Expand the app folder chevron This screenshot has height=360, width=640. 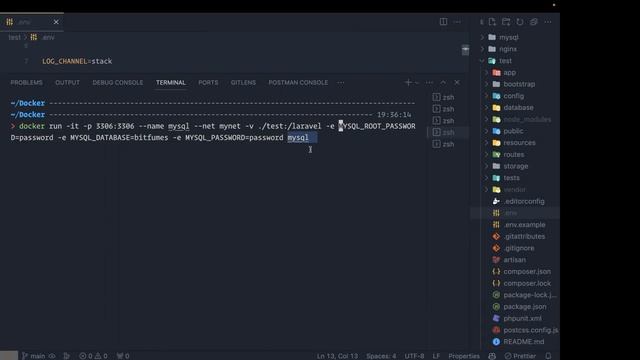pyautogui.click(x=486, y=73)
